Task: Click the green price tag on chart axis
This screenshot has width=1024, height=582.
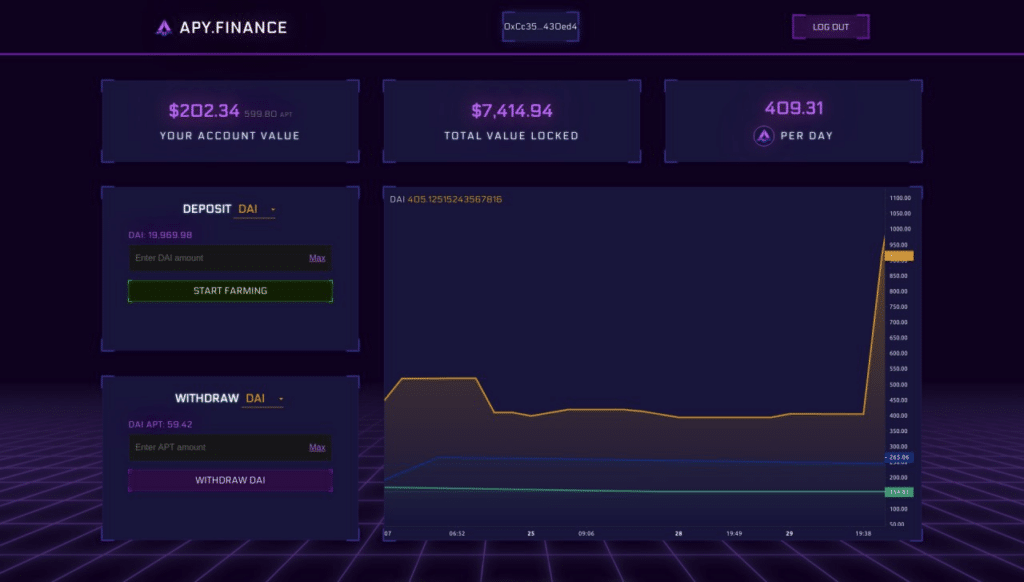Action: [x=899, y=492]
